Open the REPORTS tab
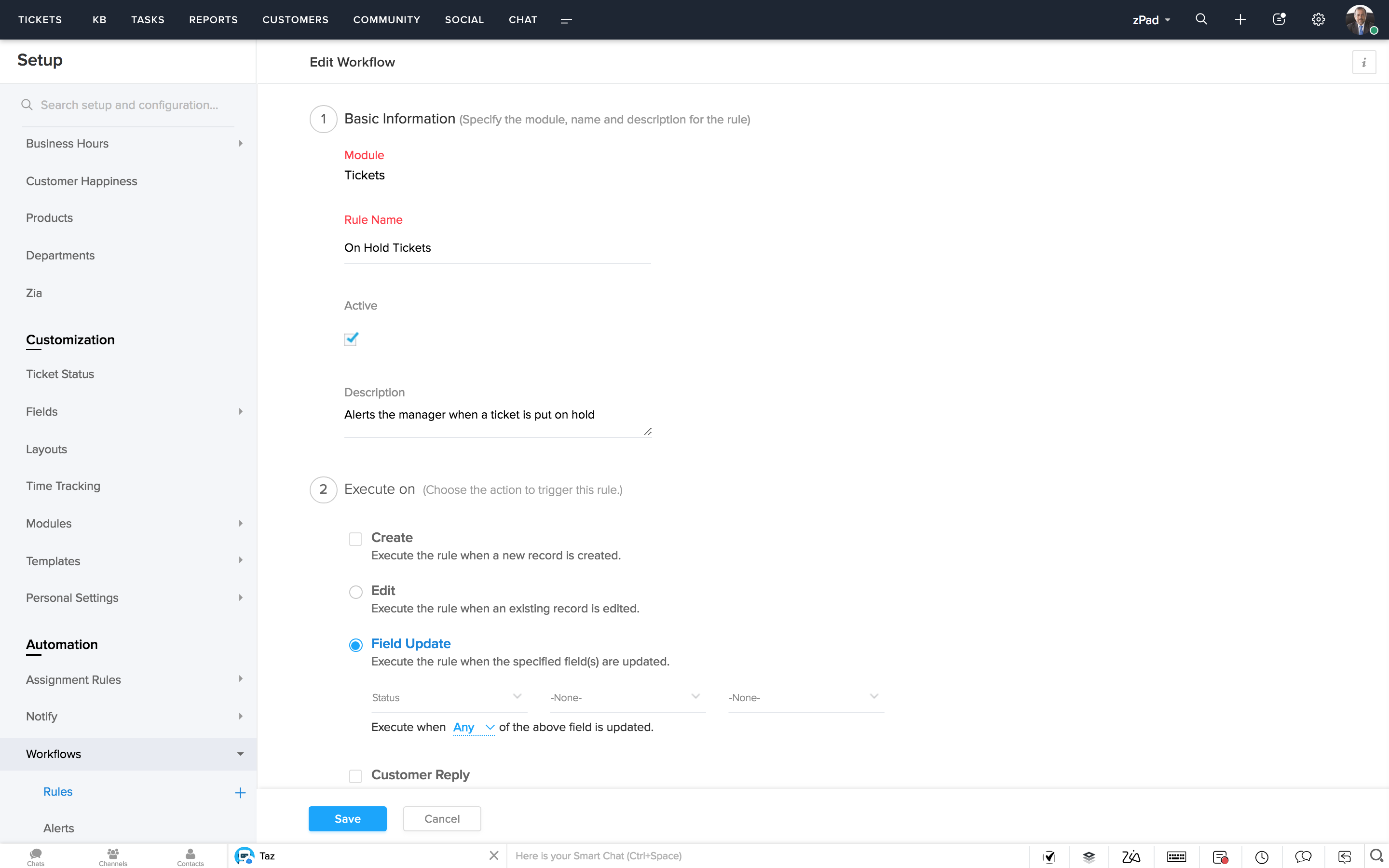 click(x=213, y=19)
